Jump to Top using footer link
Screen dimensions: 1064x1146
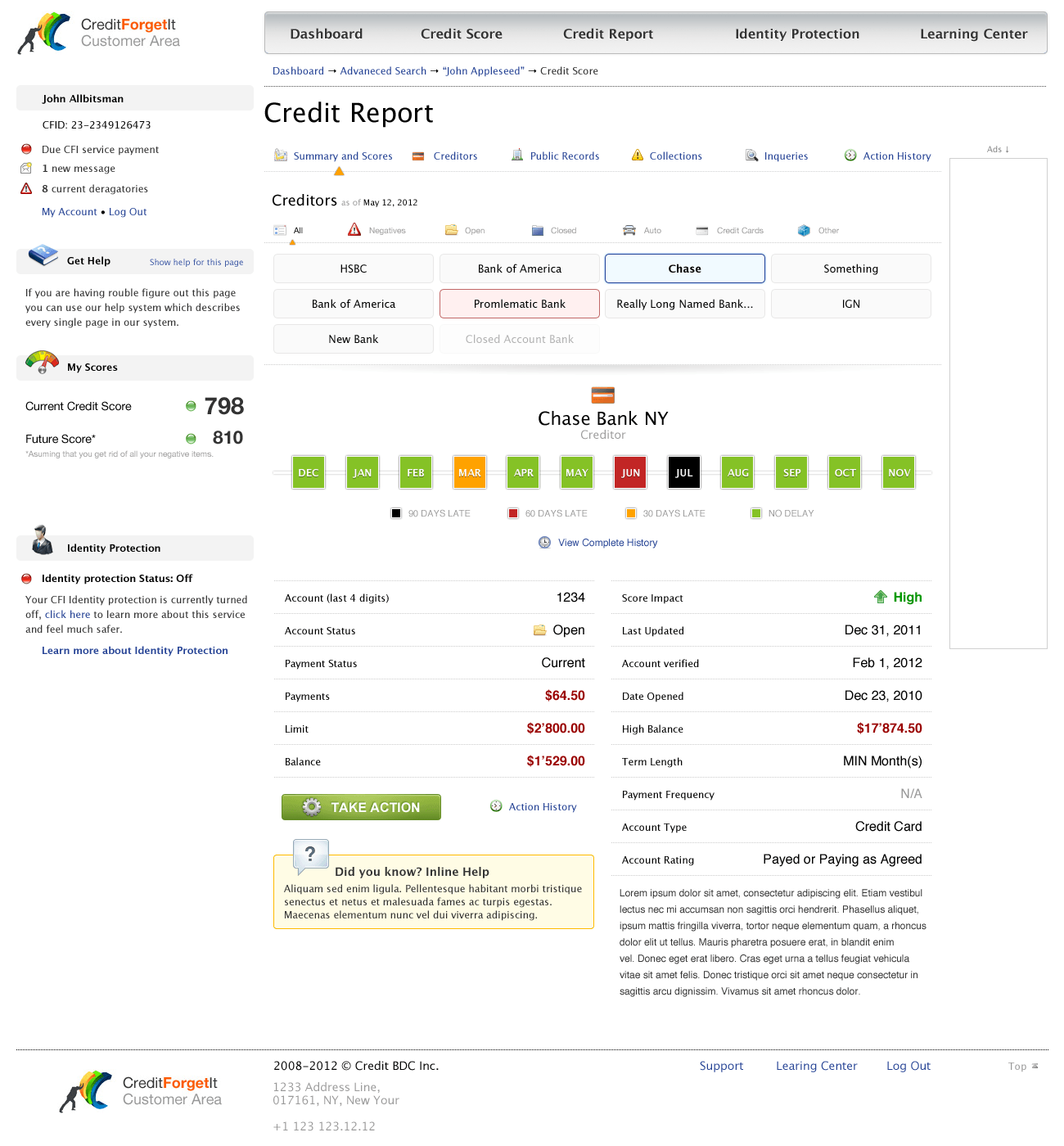coord(1022,1066)
